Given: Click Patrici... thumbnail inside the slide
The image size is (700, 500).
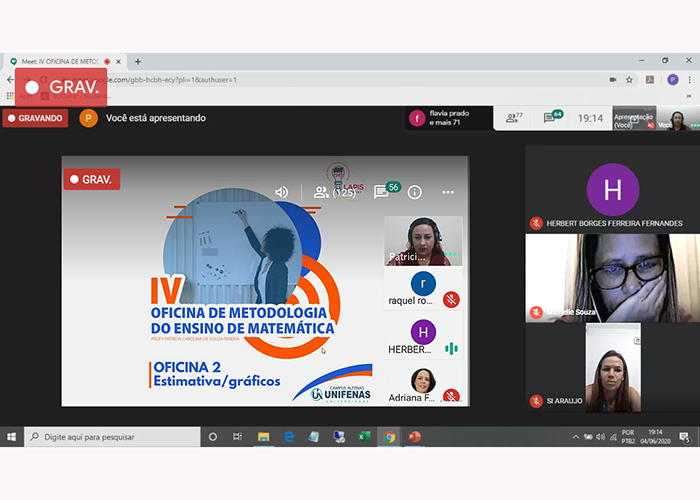Looking at the screenshot, I should [423, 241].
